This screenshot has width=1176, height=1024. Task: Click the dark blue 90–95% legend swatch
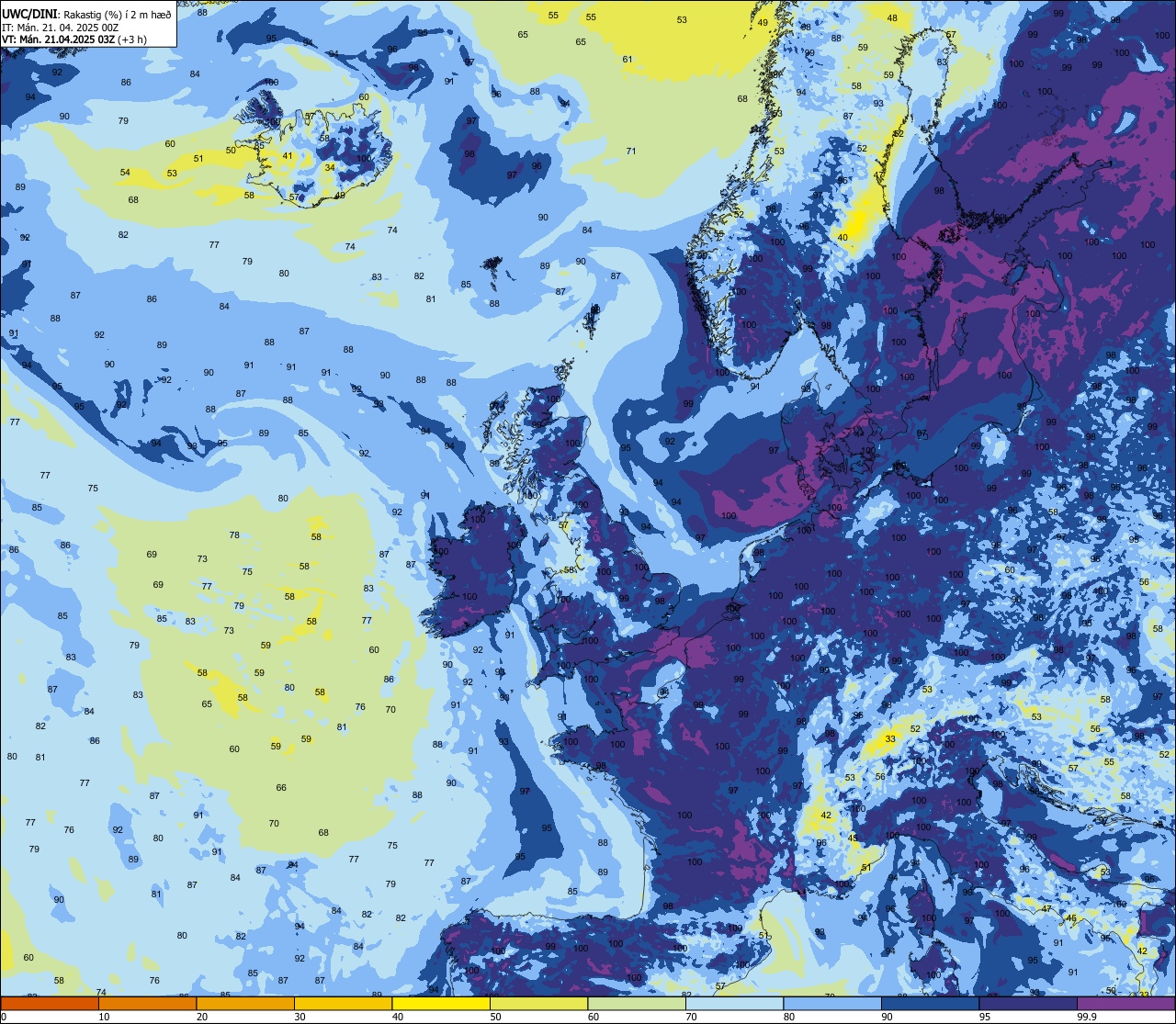click(x=930, y=1003)
